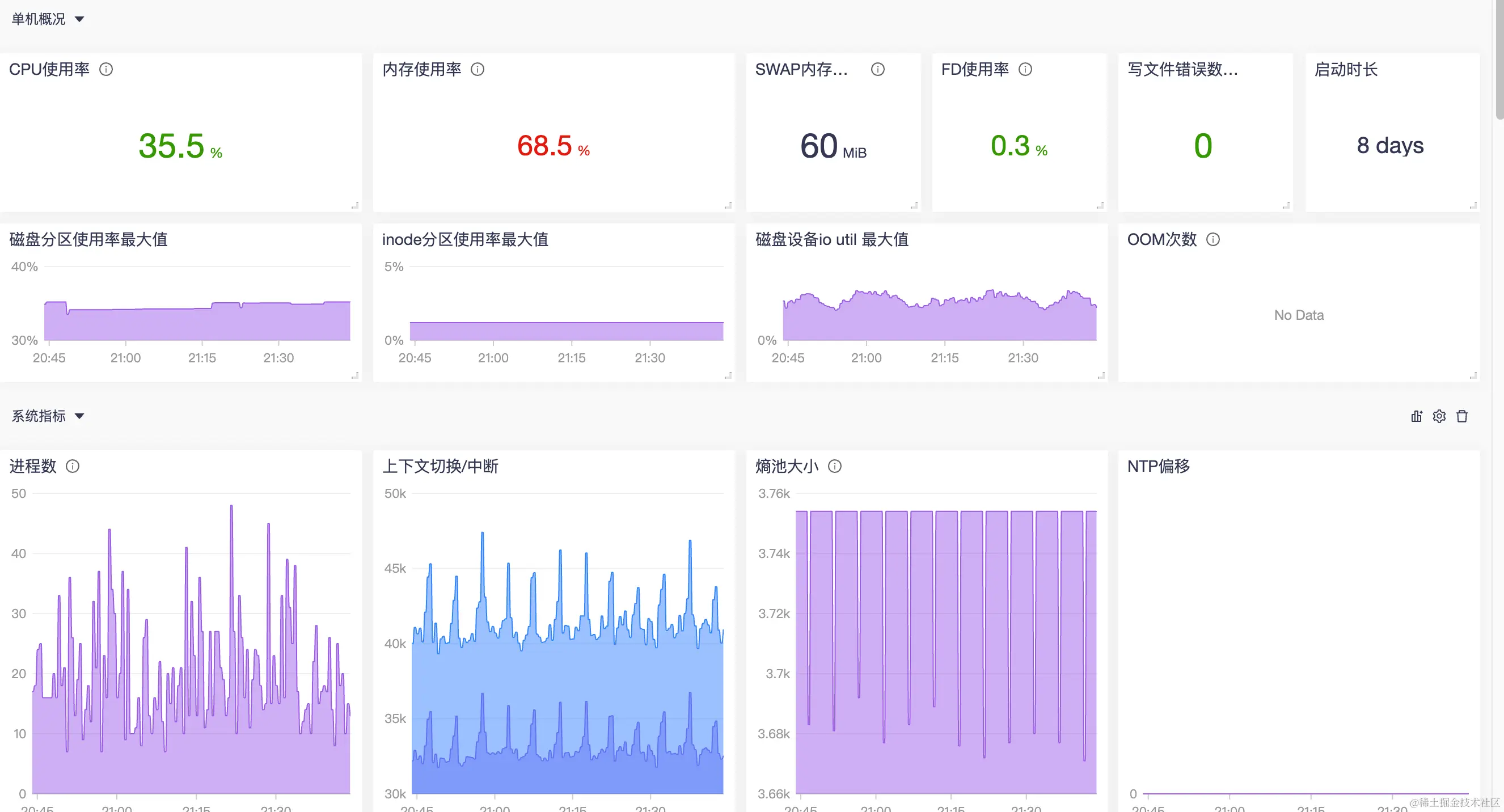This screenshot has width=1504, height=812.
Task: Click info icon beside CPU使用率
Action: click(x=105, y=70)
